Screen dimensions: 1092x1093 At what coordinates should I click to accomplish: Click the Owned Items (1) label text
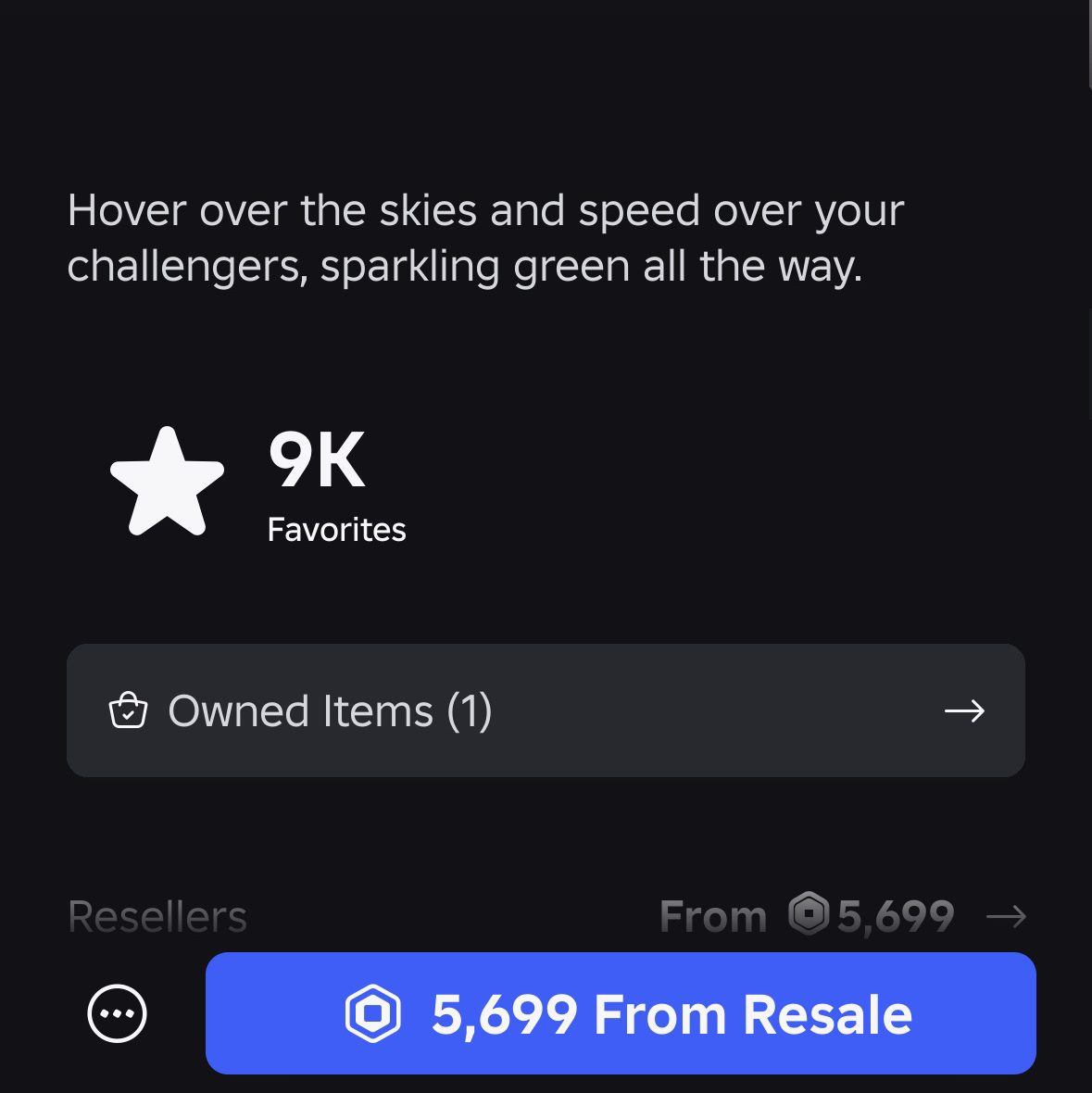click(x=330, y=711)
